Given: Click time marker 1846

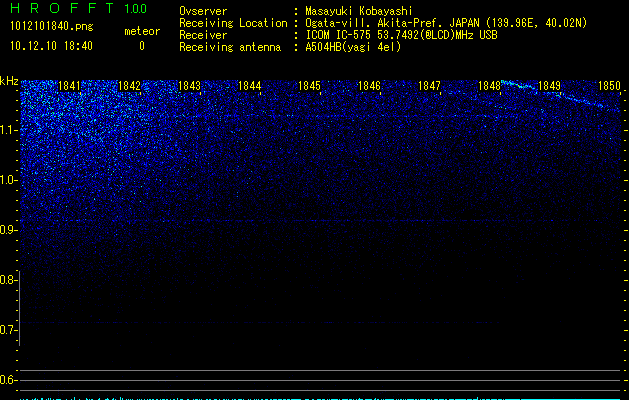Looking at the screenshot, I should [x=369, y=86].
